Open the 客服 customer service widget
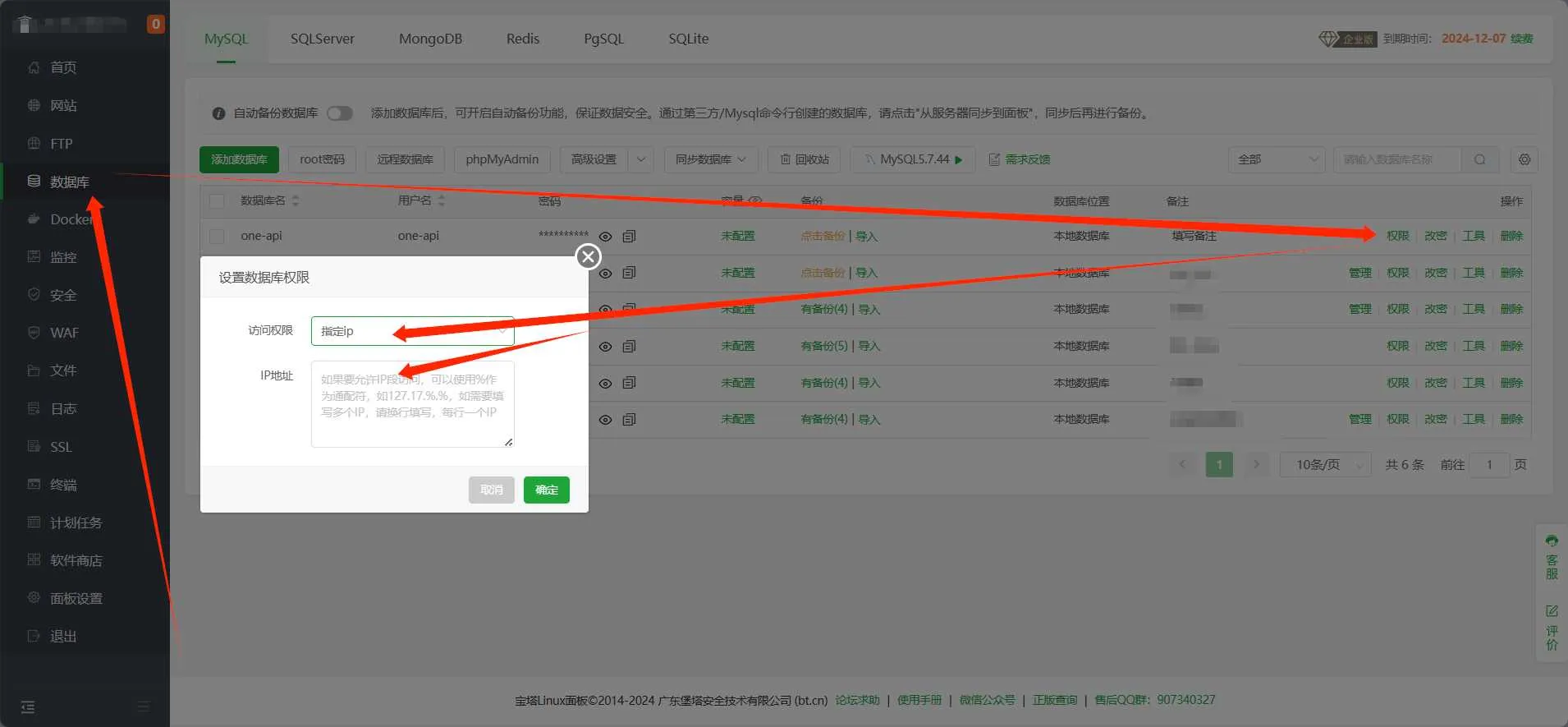Image resolution: width=1568 pixels, height=727 pixels. 1552,557
